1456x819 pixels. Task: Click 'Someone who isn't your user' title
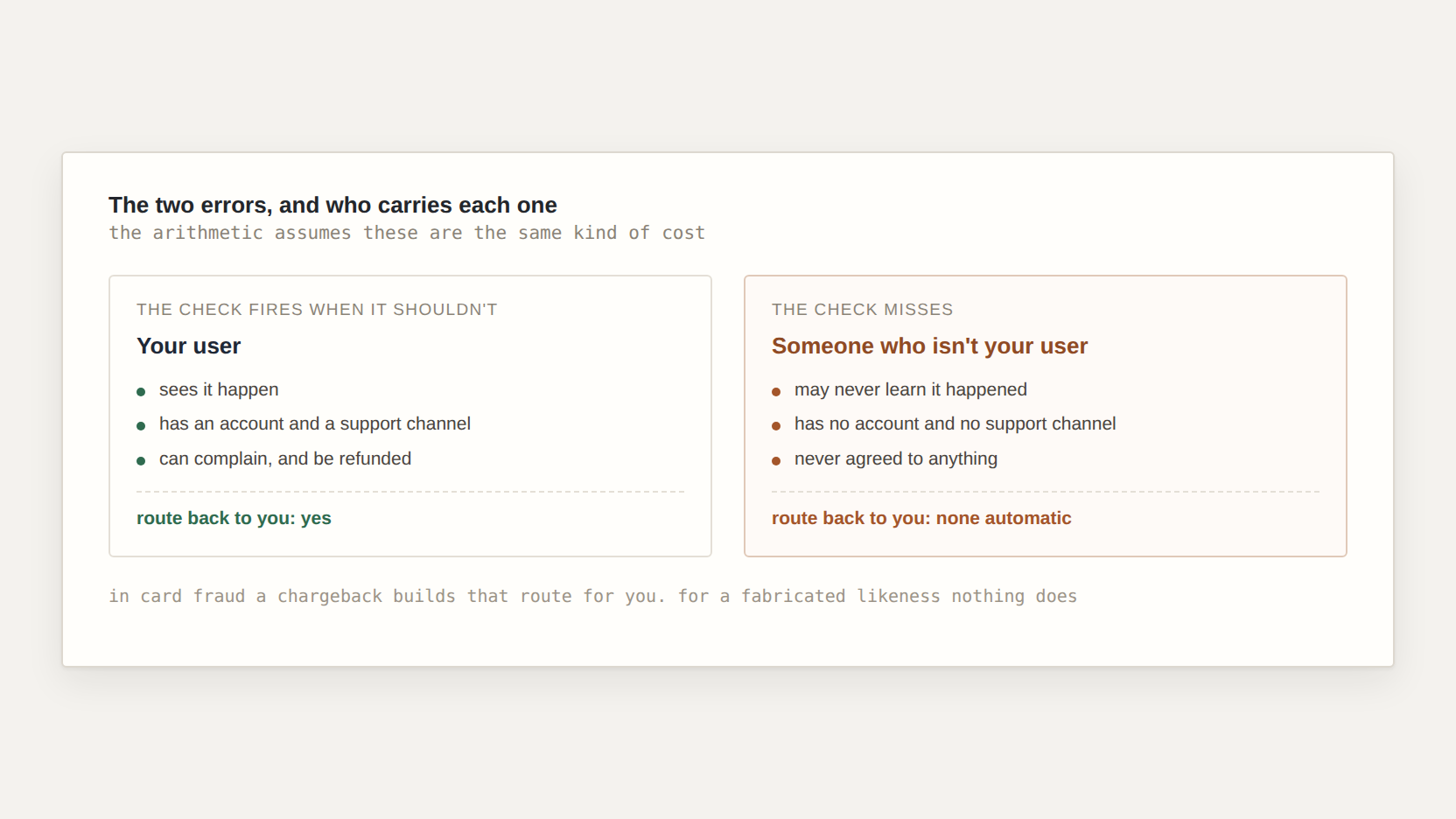[929, 346]
